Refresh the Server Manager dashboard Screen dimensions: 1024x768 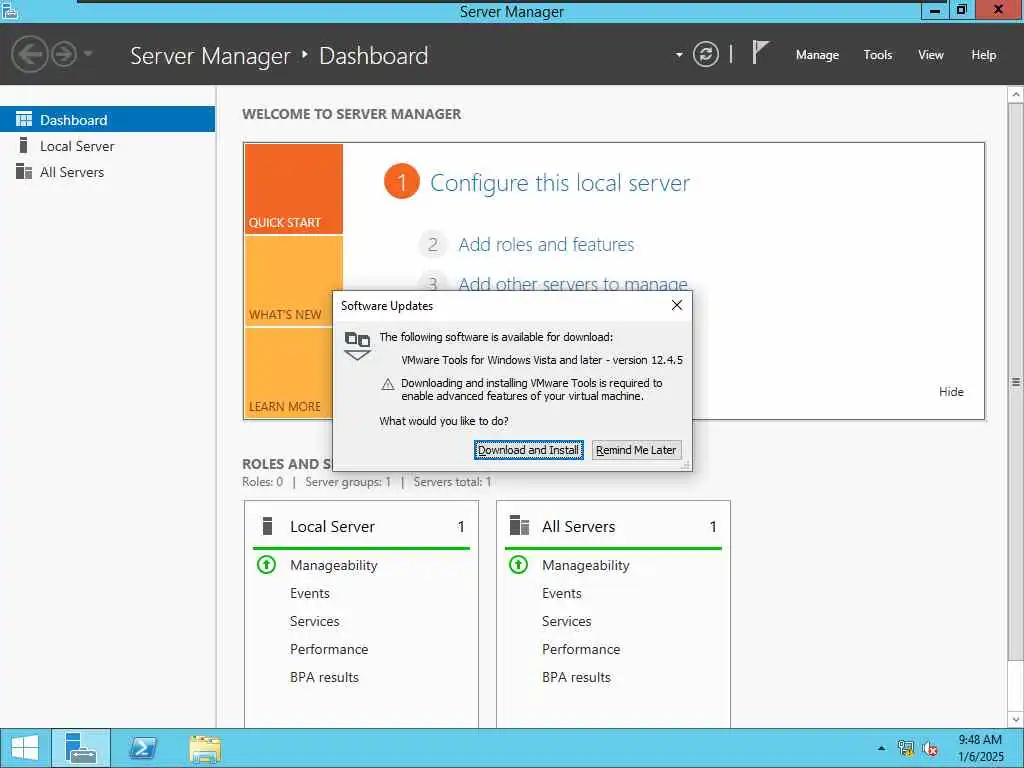[706, 54]
